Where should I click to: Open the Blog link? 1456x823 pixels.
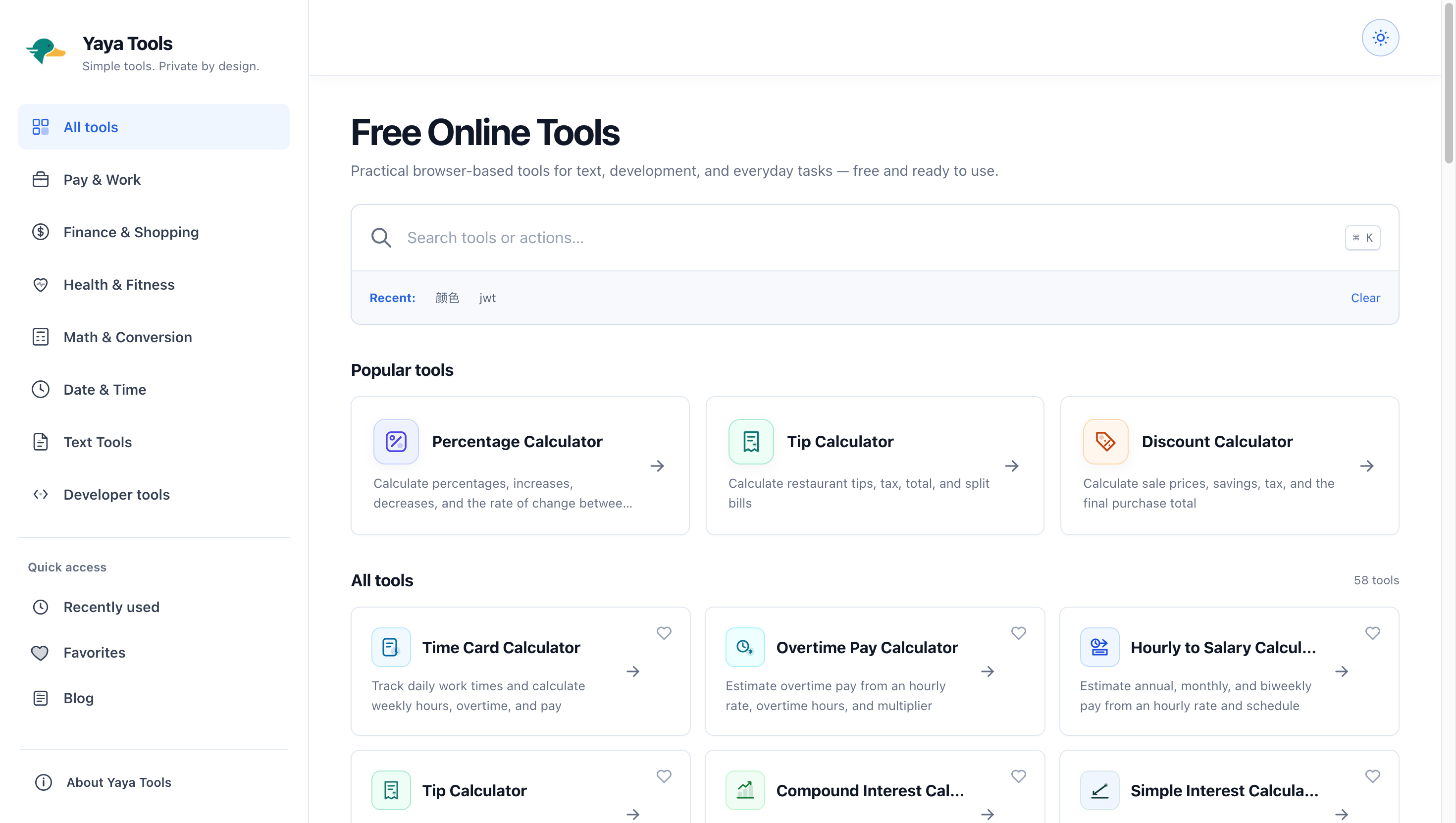[154, 698]
